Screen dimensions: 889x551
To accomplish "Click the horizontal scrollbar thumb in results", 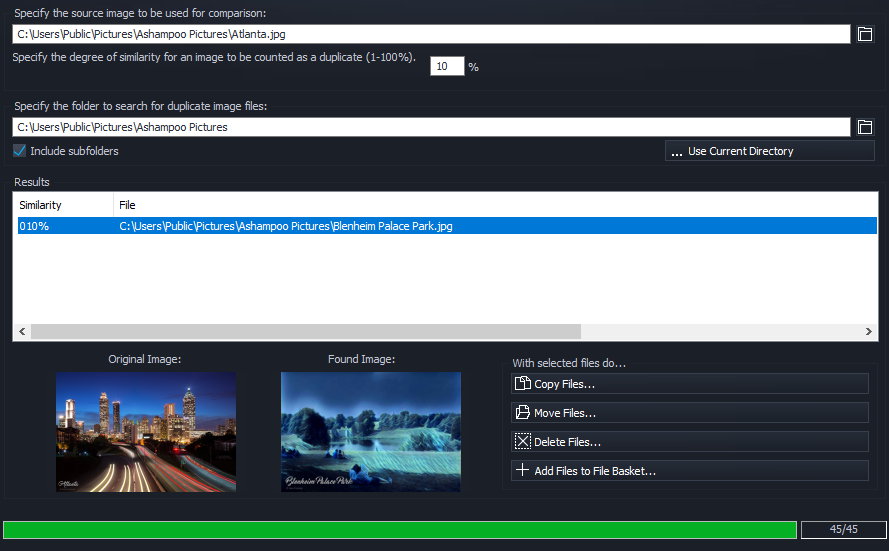I will (305, 332).
